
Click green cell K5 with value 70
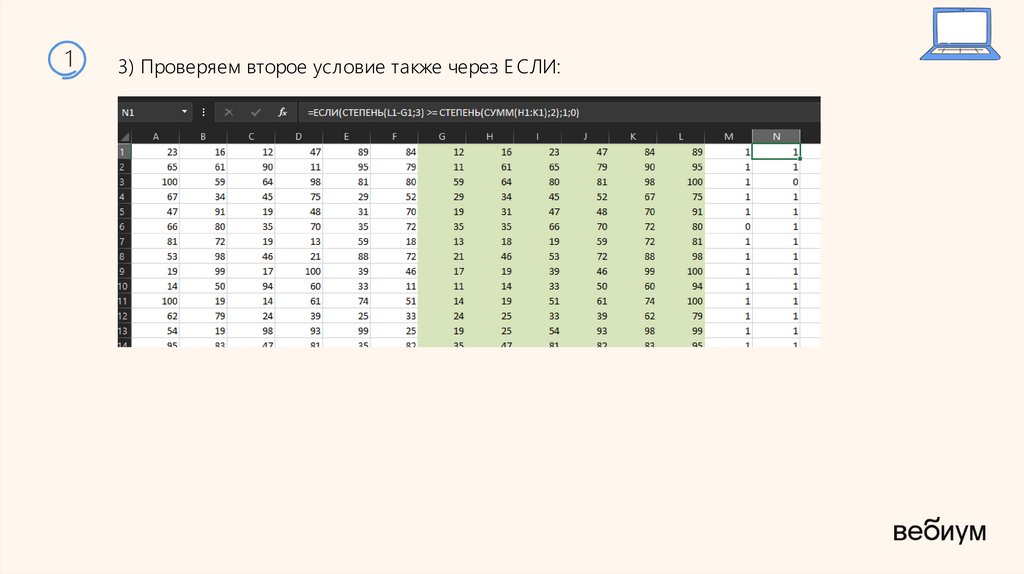click(632, 212)
